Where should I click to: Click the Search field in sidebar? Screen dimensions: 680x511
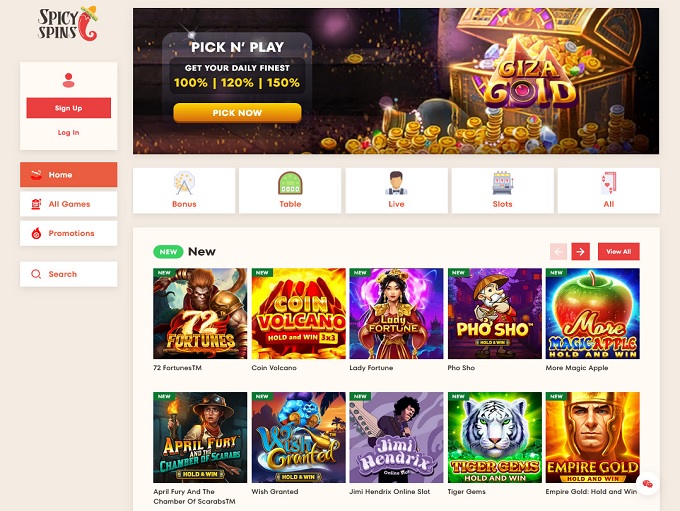(69, 274)
